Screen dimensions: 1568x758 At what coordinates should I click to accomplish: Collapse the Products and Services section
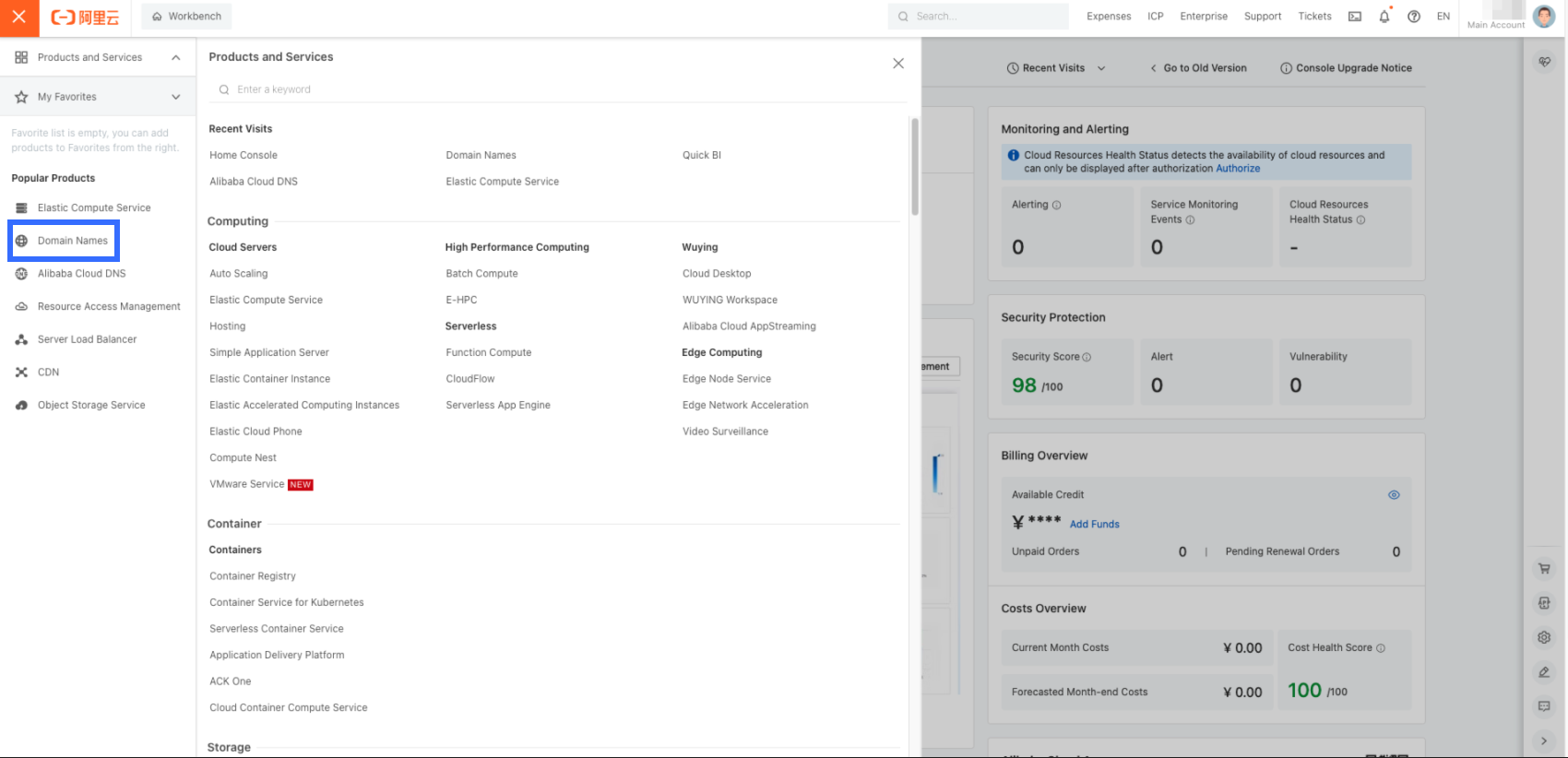(175, 57)
